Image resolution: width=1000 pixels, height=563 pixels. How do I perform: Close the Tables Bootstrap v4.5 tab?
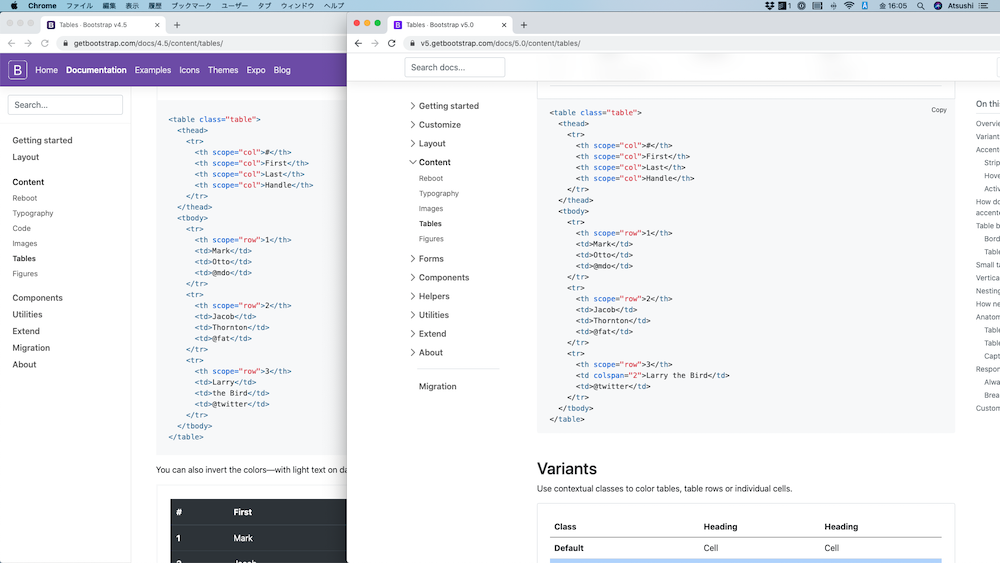157,25
